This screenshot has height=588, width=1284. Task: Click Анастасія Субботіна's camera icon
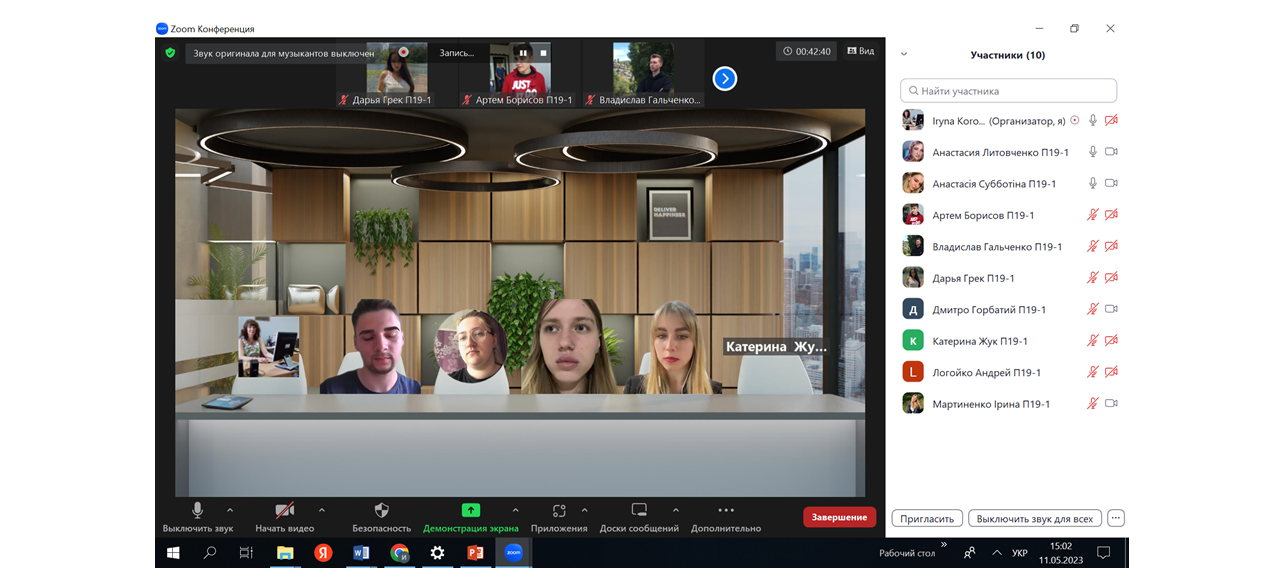1111,183
